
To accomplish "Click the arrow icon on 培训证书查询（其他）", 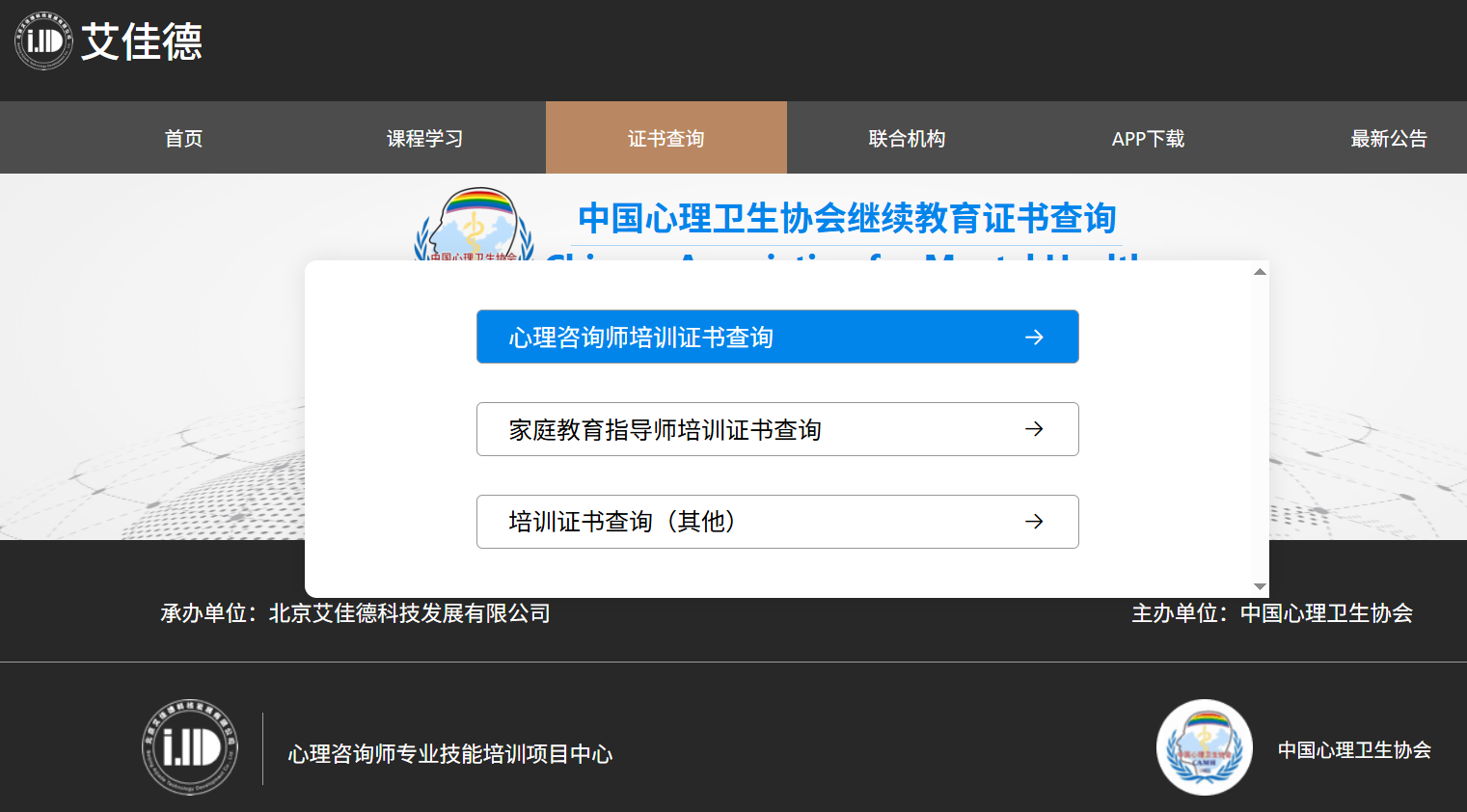I will pyautogui.click(x=1034, y=522).
